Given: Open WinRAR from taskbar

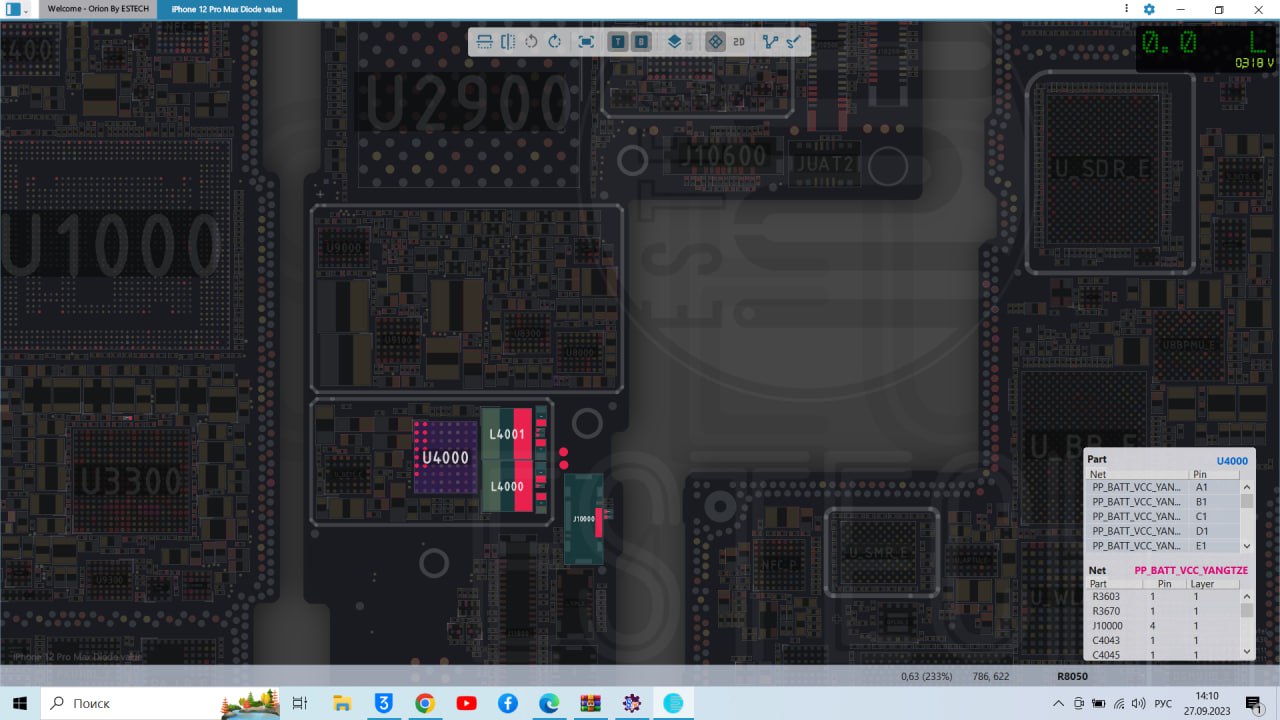Looking at the screenshot, I should (x=590, y=703).
